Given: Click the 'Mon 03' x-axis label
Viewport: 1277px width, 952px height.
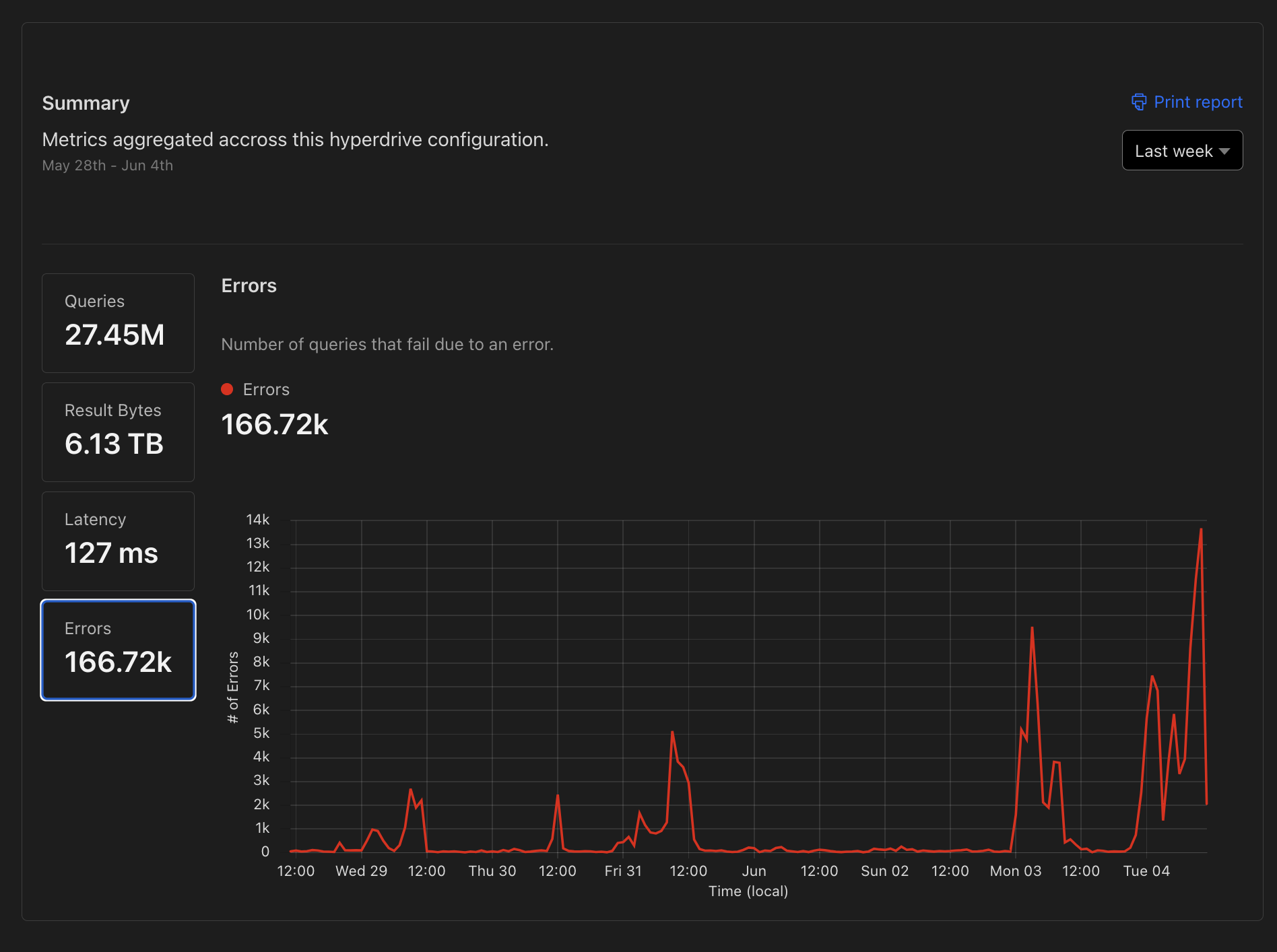Looking at the screenshot, I should coord(1016,871).
